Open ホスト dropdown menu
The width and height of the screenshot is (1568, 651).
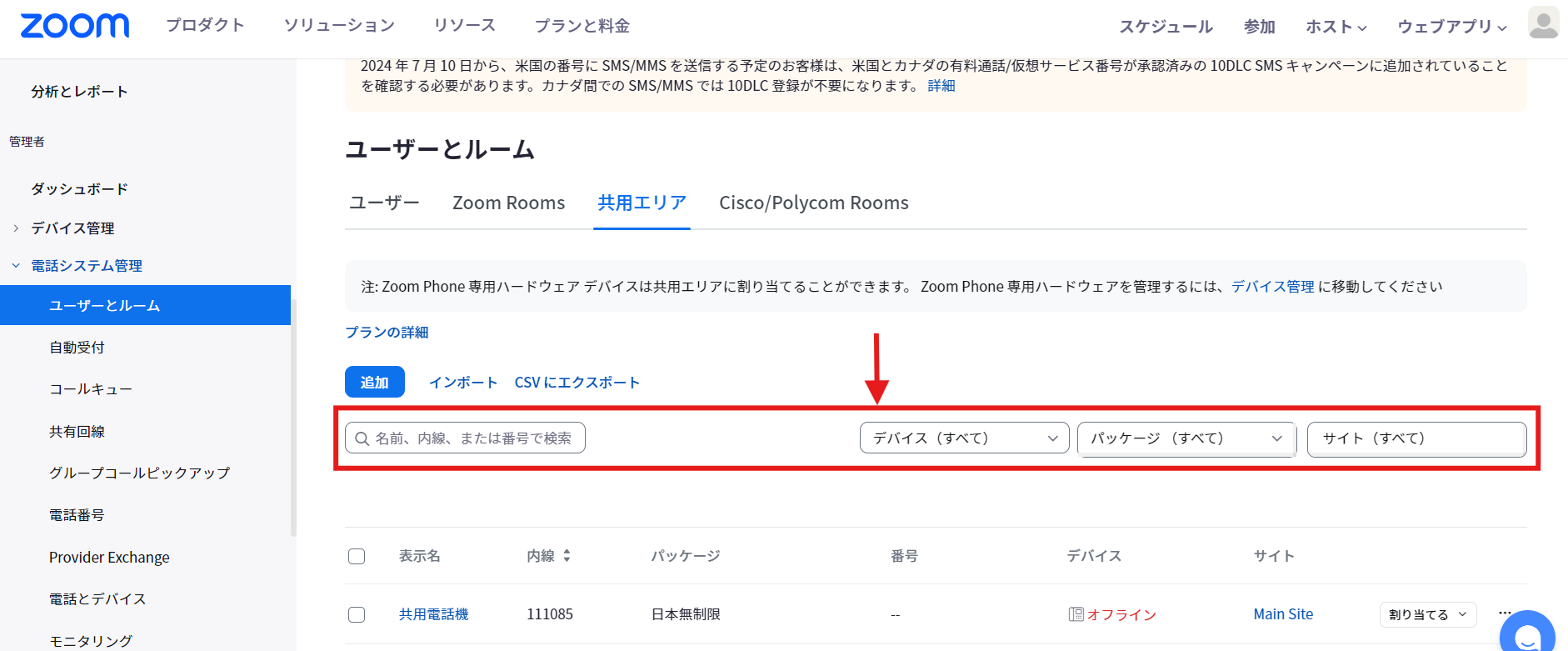(1336, 27)
